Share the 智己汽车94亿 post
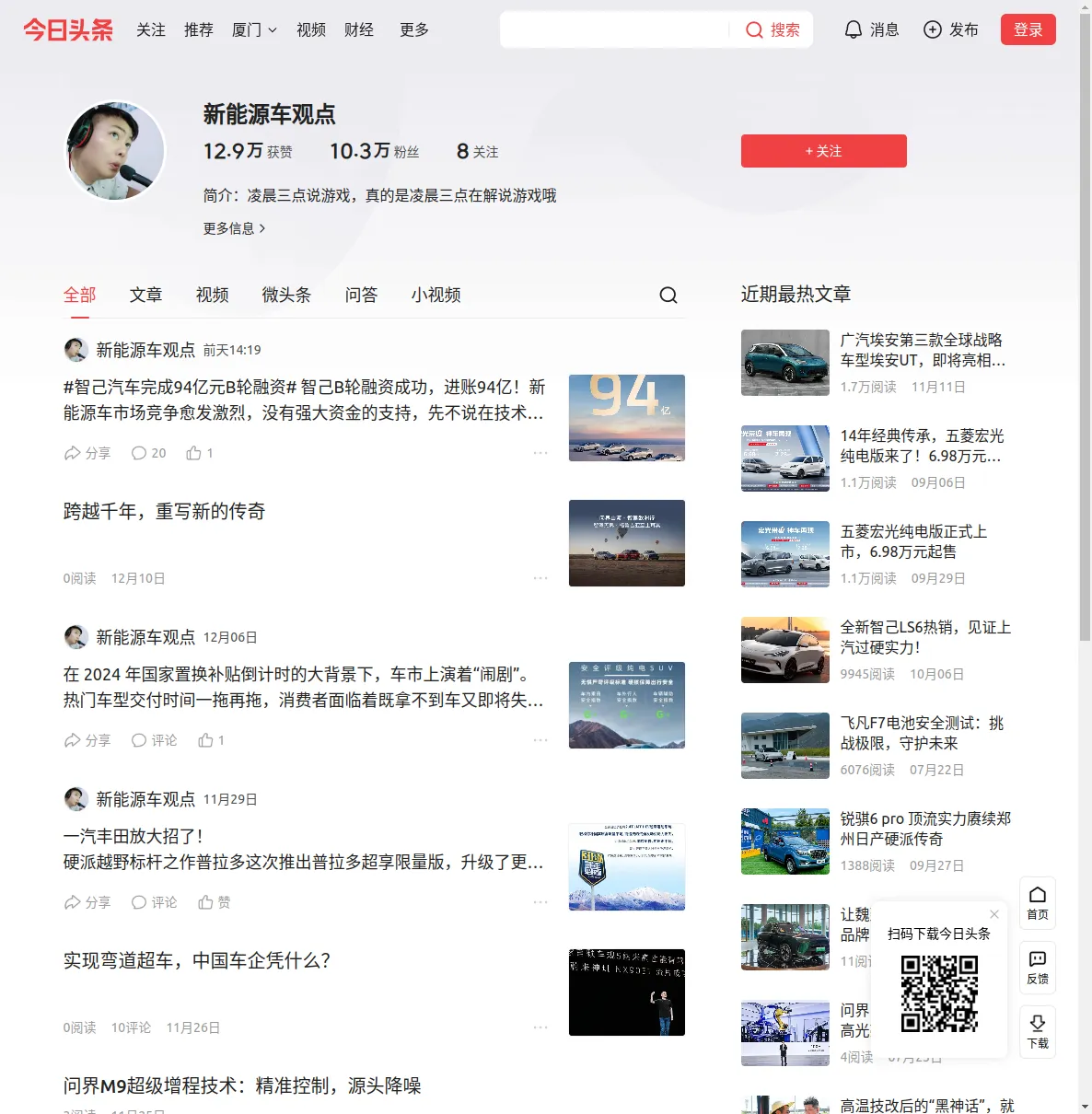 click(x=87, y=453)
